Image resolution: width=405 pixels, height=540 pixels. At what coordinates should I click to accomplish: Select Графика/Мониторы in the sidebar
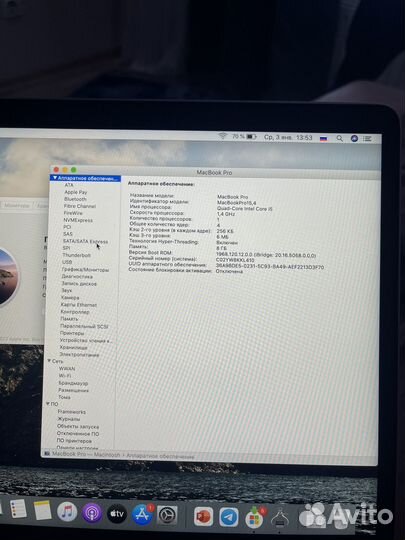pyautogui.click(x=85, y=269)
